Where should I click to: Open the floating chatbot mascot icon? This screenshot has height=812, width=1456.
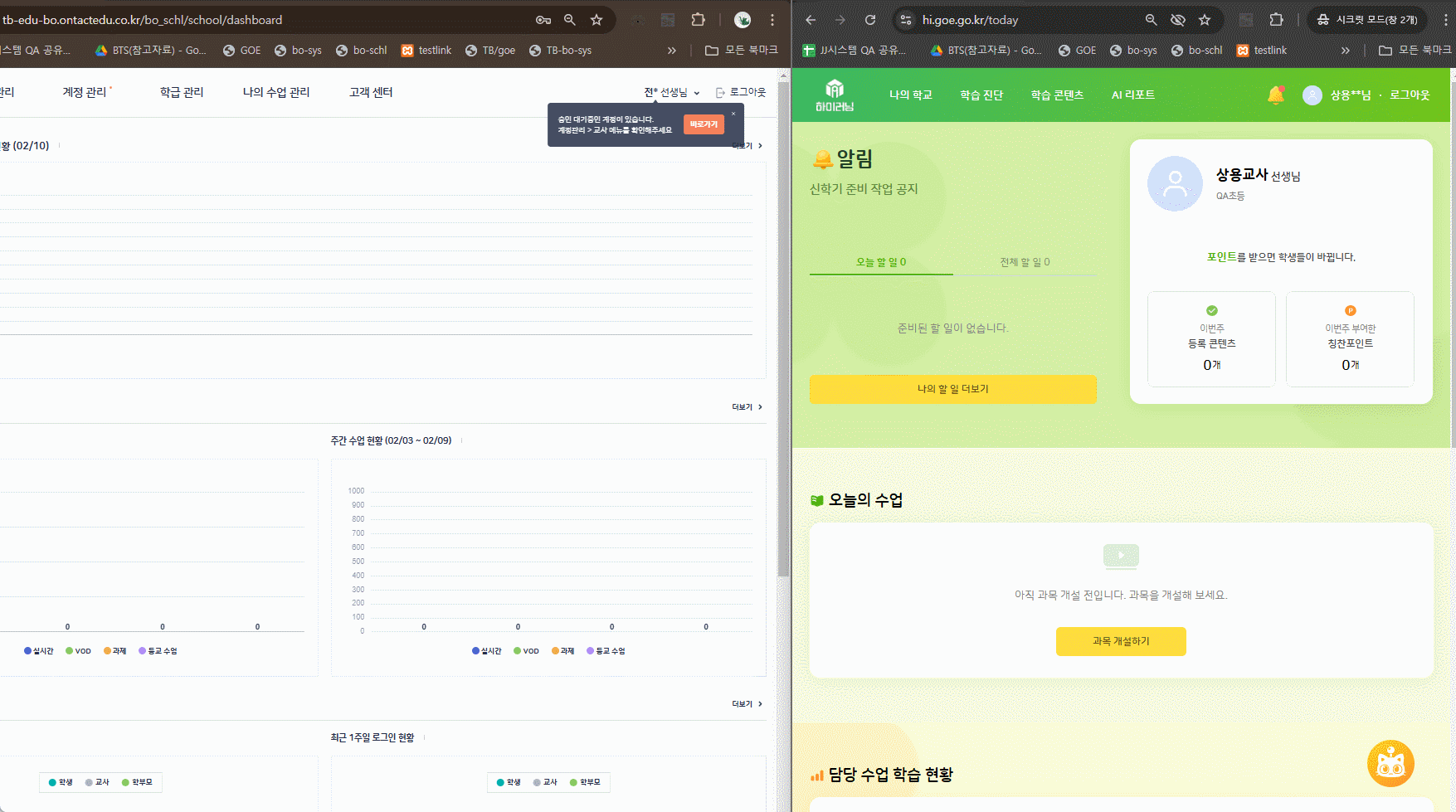tap(1390, 764)
